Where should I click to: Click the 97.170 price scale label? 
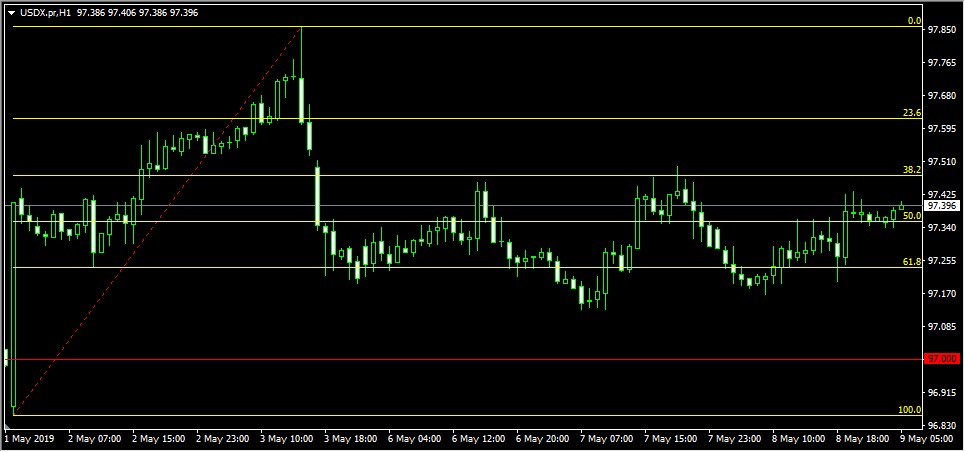coord(942,294)
